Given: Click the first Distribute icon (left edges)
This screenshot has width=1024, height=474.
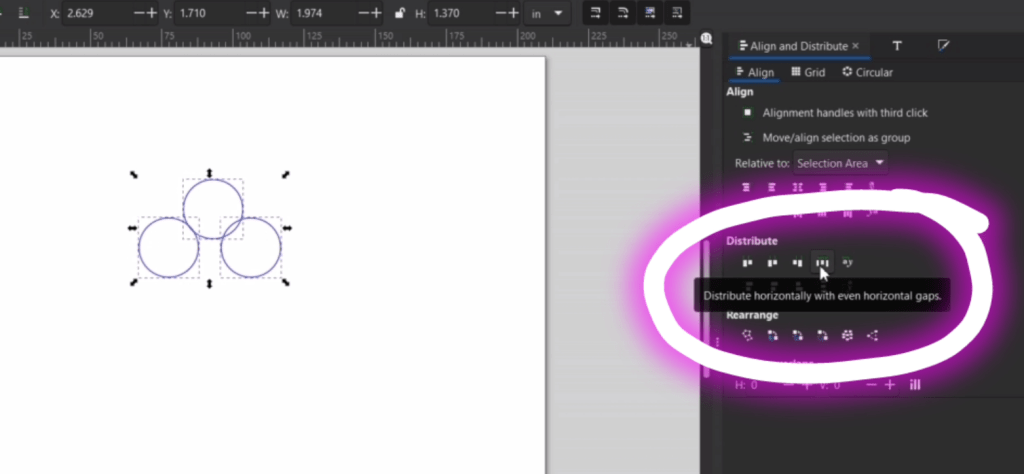Looking at the screenshot, I should 747,263.
